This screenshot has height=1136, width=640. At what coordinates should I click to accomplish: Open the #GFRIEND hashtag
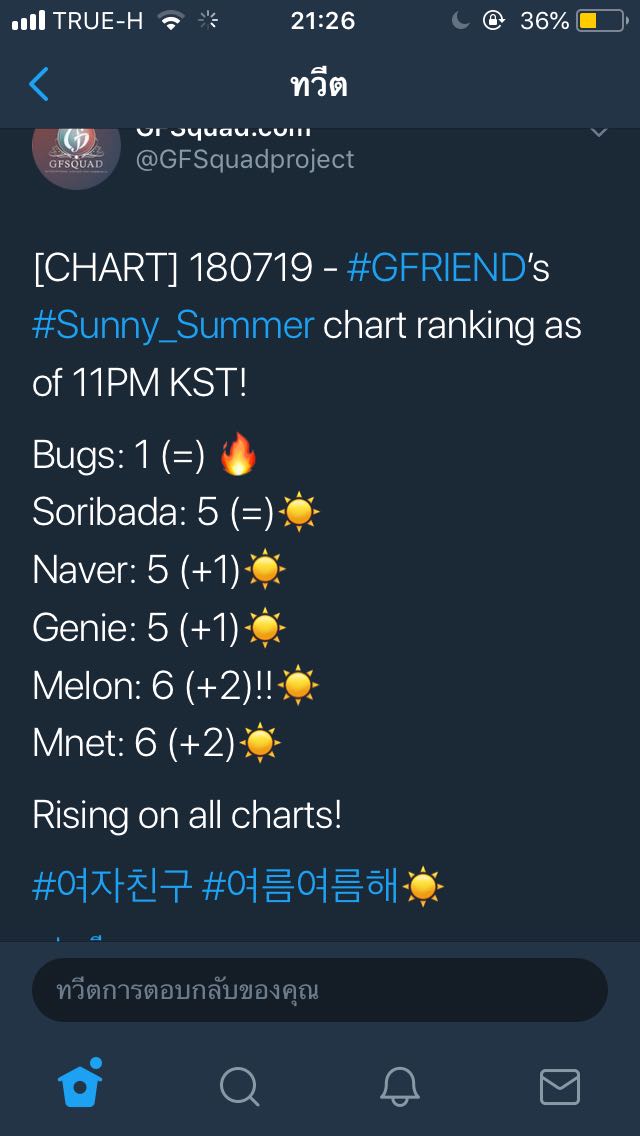tap(436, 268)
